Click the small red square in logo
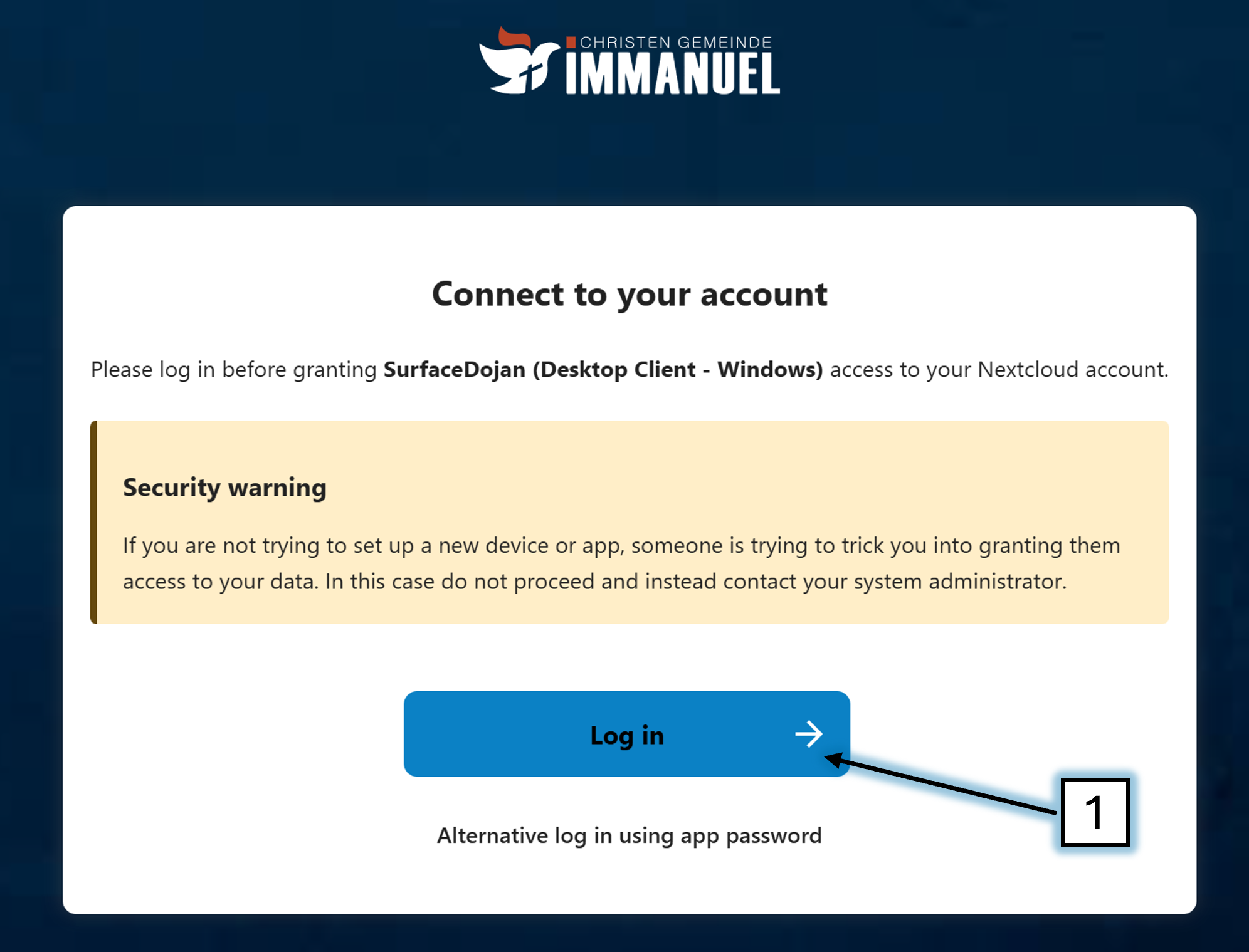 [x=571, y=43]
